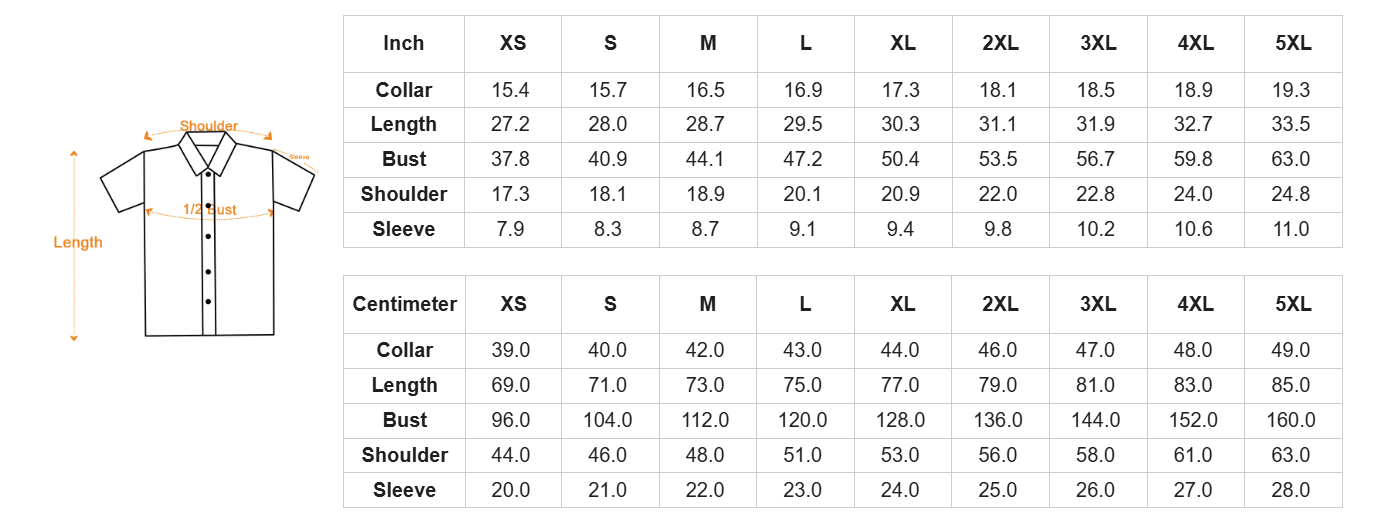Click the 160.0 bust value for 5XL
The width and height of the screenshot is (1377, 520).
pyautogui.click(x=1291, y=420)
